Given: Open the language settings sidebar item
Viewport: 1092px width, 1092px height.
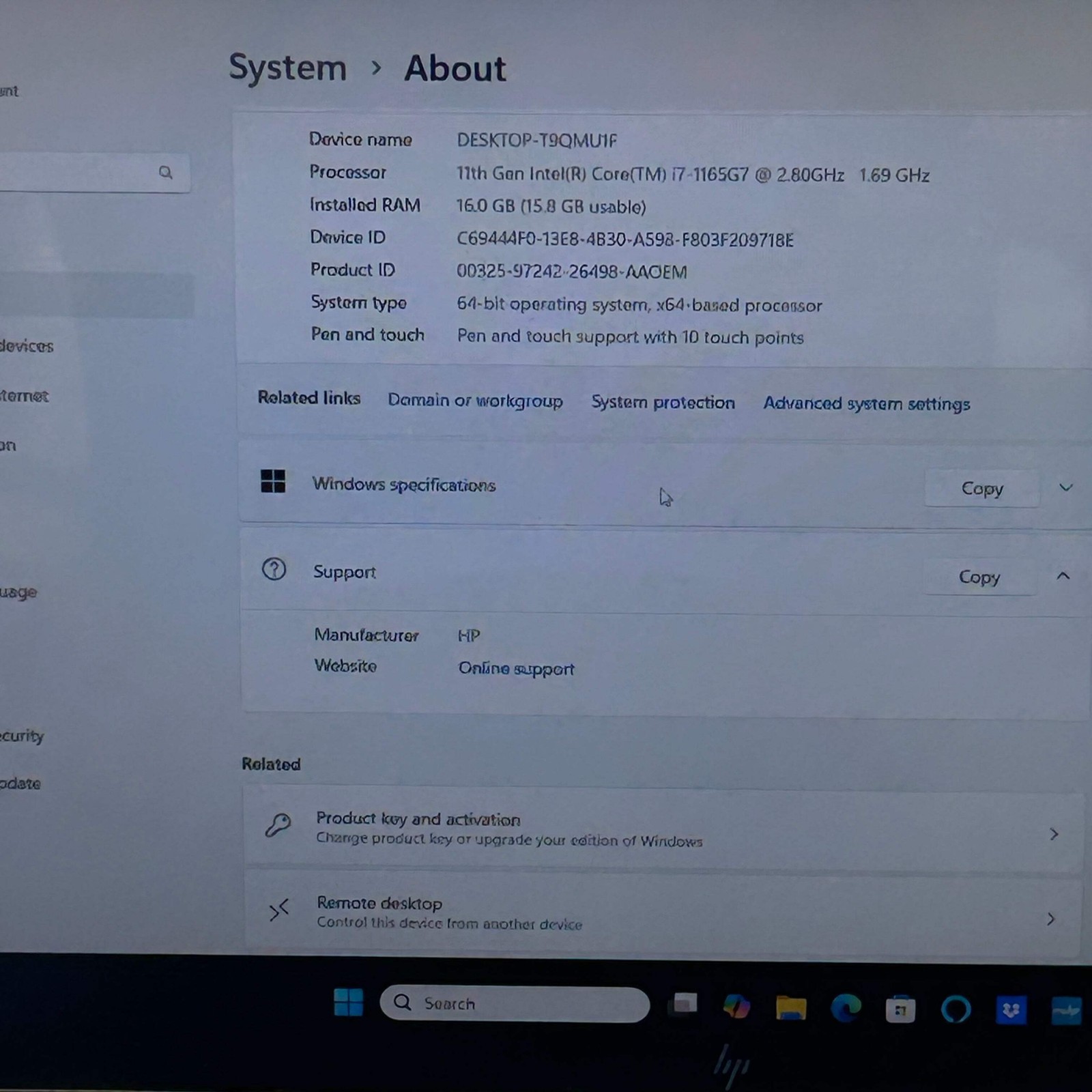Looking at the screenshot, I should point(18,592).
